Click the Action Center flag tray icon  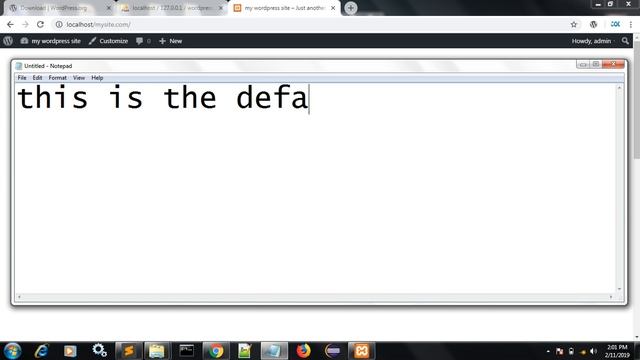pyautogui.click(x=560, y=351)
